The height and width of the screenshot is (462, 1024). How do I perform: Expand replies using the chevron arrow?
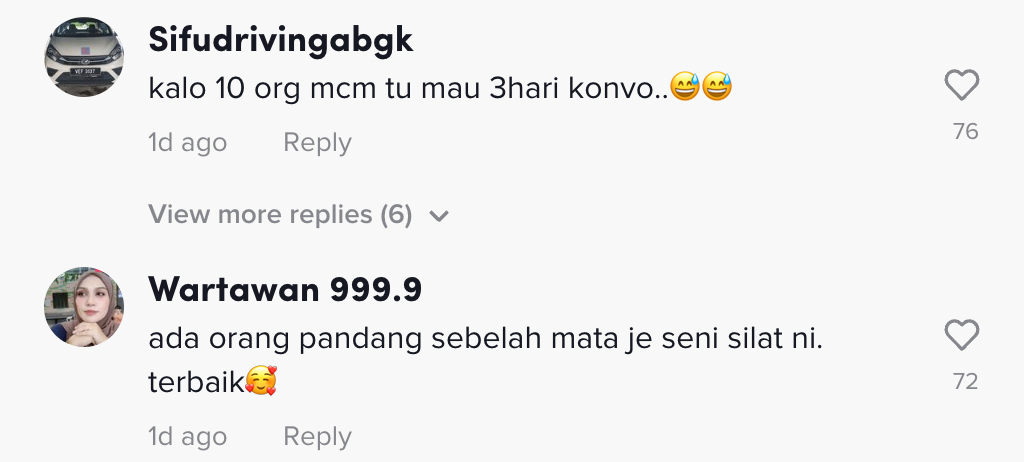[x=438, y=215]
